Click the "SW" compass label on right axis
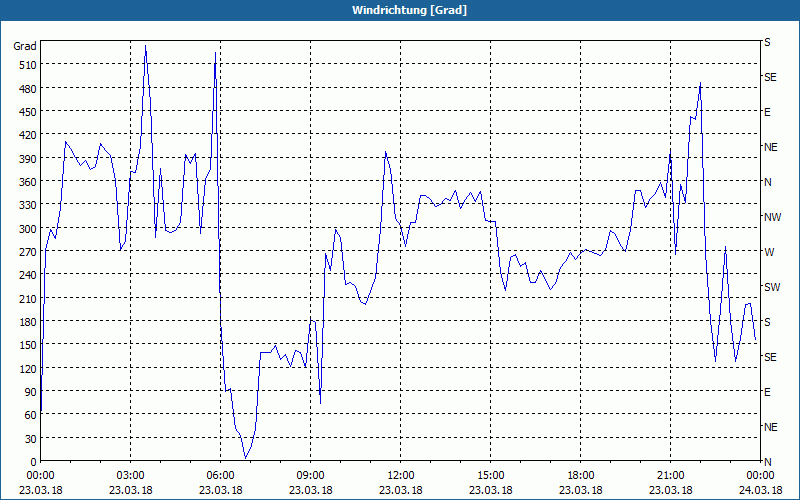 point(772,287)
